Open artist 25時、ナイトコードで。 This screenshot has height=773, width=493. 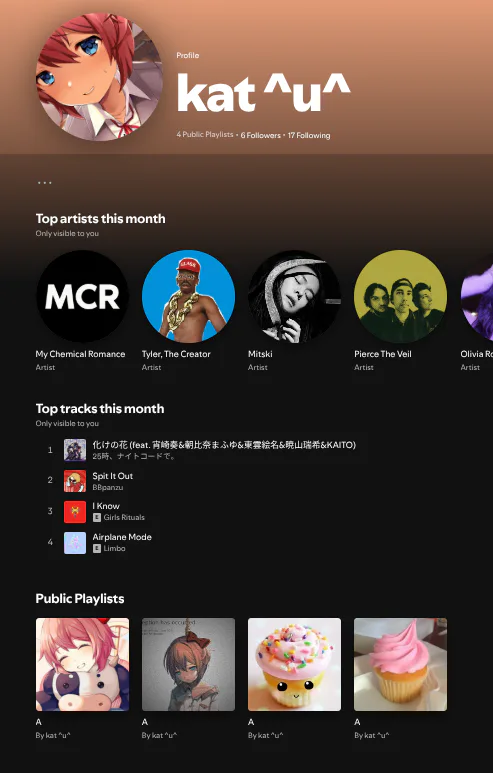point(134,457)
